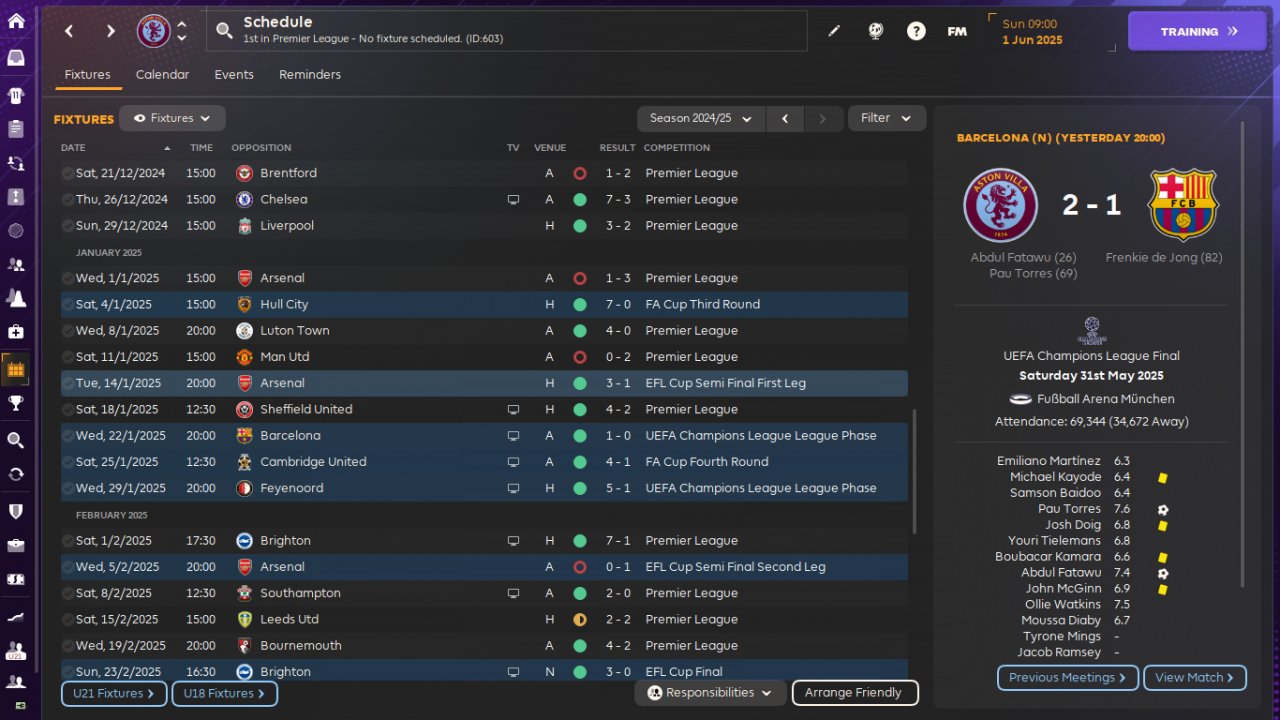Click the FM menu logo

pyautogui.click(x=957, y=31)
